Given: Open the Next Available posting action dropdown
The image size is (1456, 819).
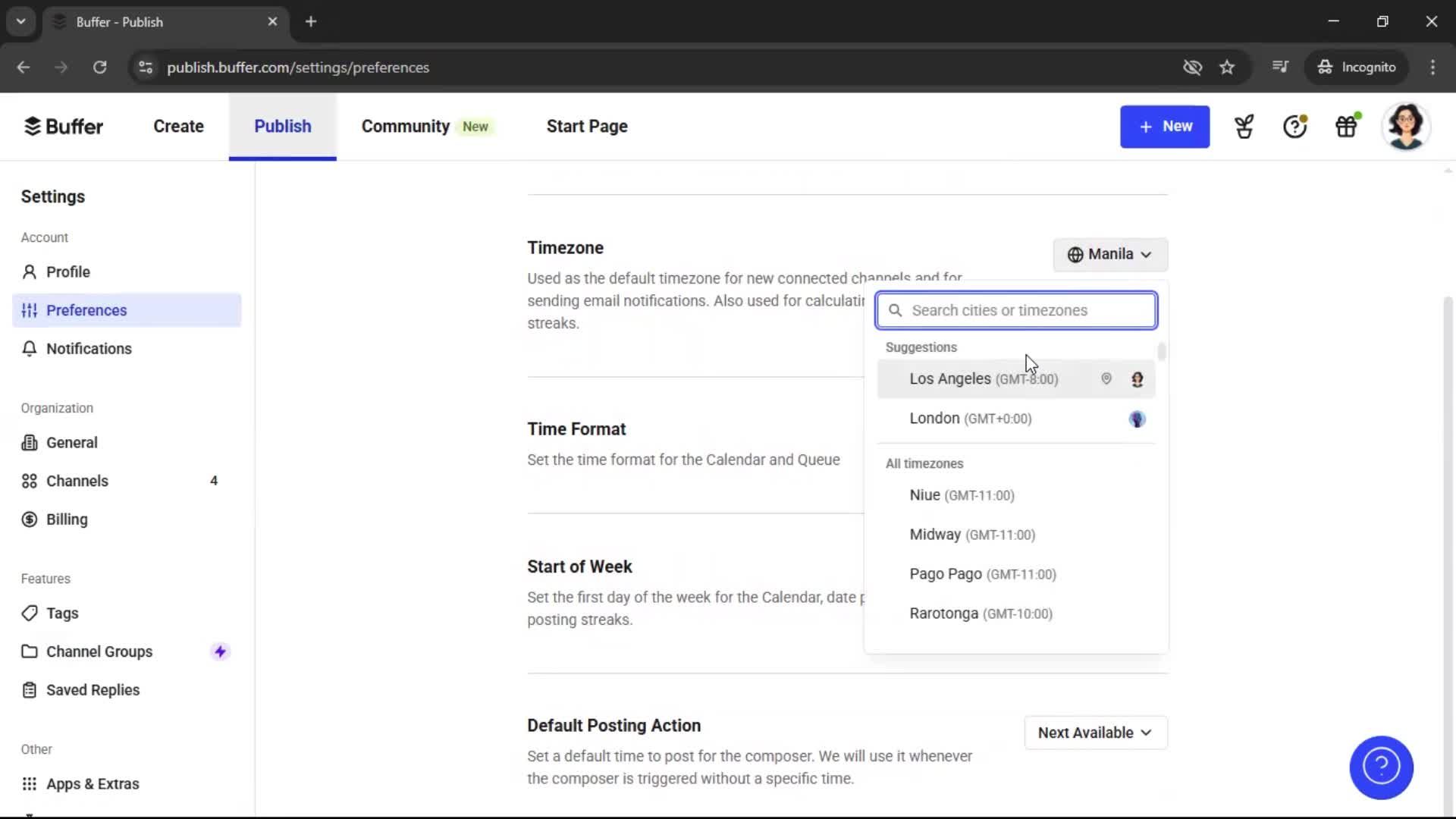Looking at the screenshot, I should pyautogui.click(x=1095, y=732).
